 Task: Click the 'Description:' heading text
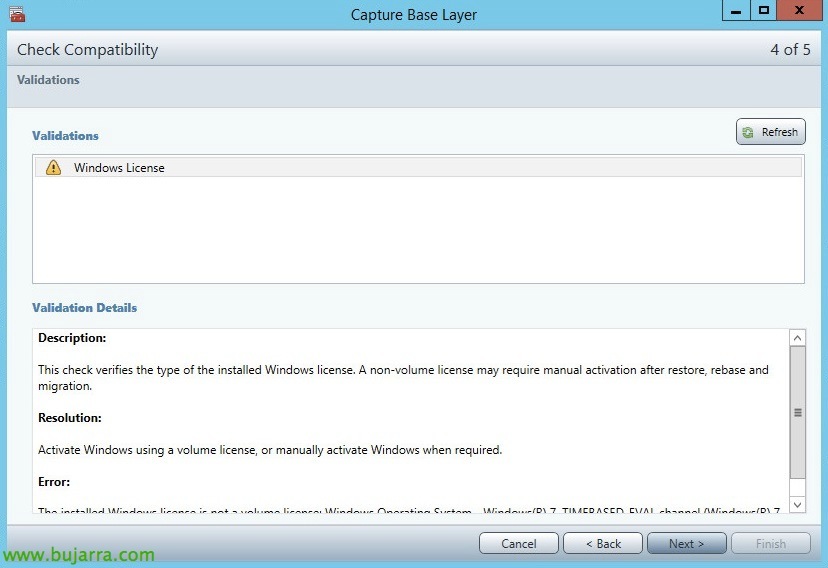coord(72,338)
